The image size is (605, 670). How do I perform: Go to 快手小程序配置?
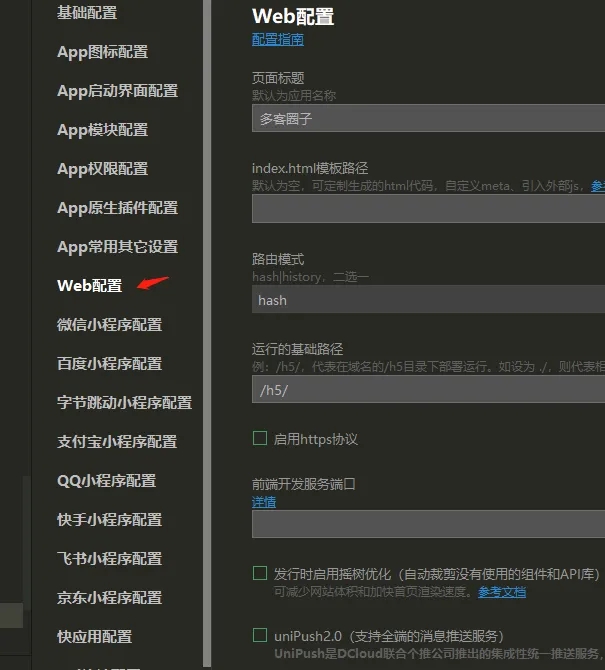(109, 520)
